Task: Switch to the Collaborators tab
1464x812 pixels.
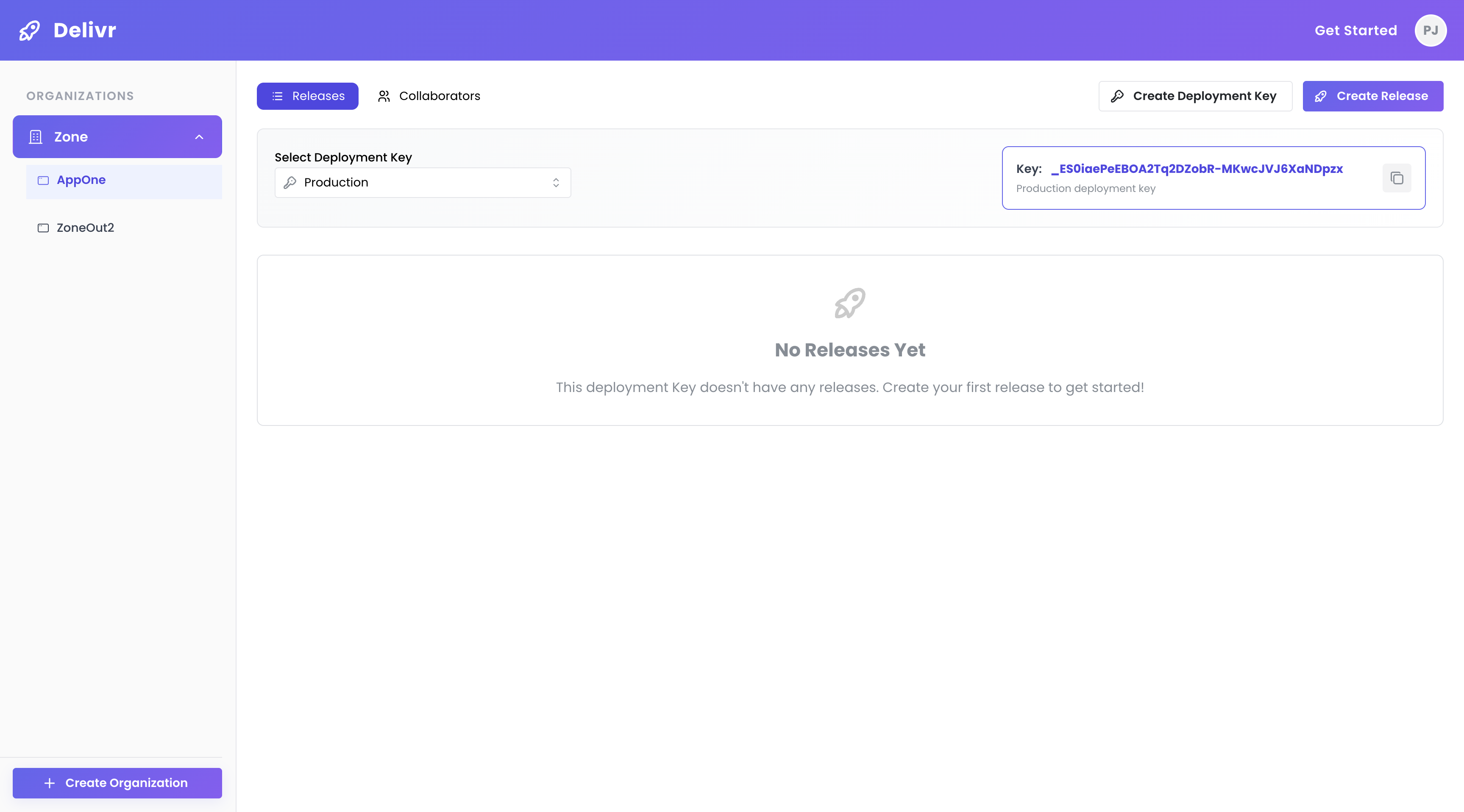Action: [439, 96]
